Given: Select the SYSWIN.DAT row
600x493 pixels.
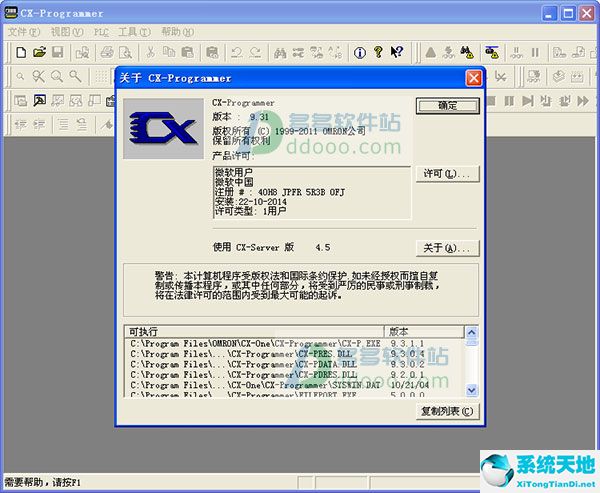Looking at the screenshot, I should [295, 385].
